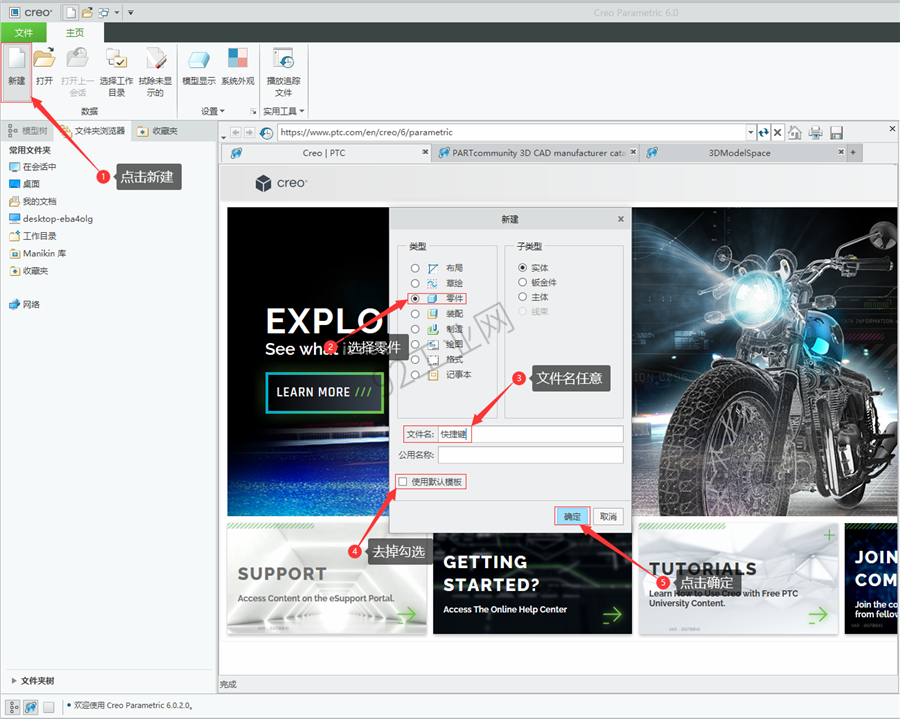Stop loading the browser page
The width and height of the screenshot is (900, 719).
(x=777, y=133)
